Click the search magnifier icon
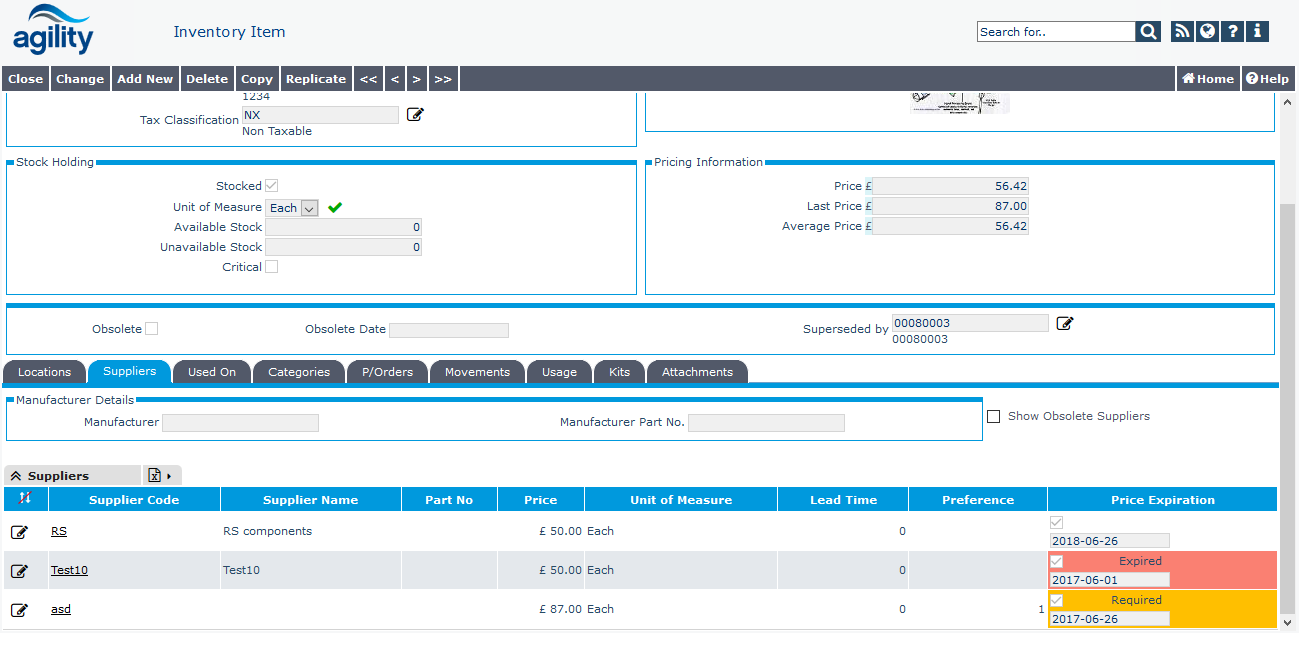Screen dimensions: 1306x650 1148,32
